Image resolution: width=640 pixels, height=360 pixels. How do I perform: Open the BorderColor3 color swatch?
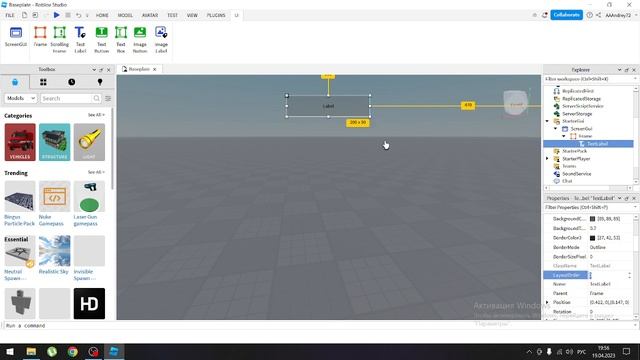(x=592, y=238)
